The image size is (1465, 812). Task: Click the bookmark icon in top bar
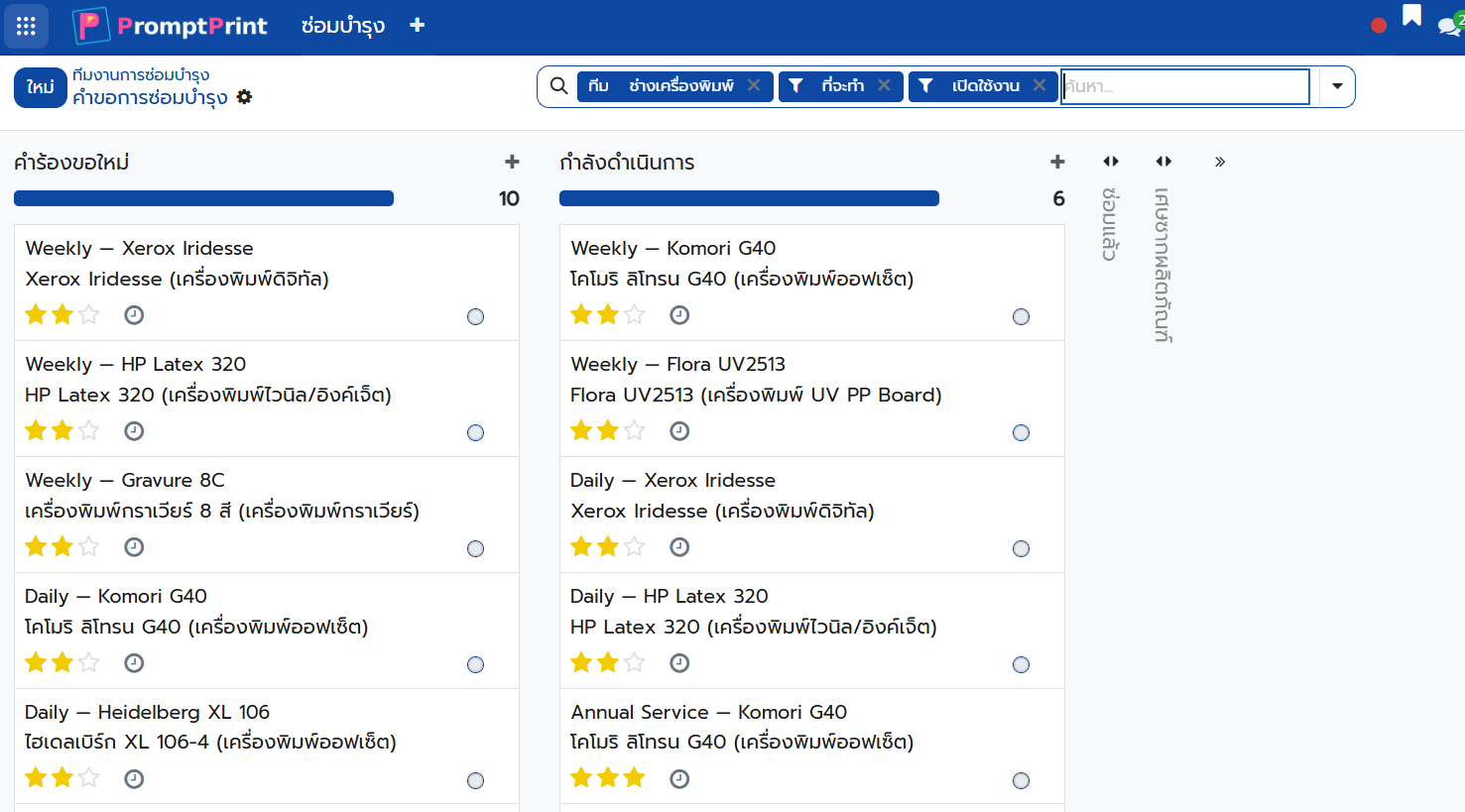coord(1411,16)
